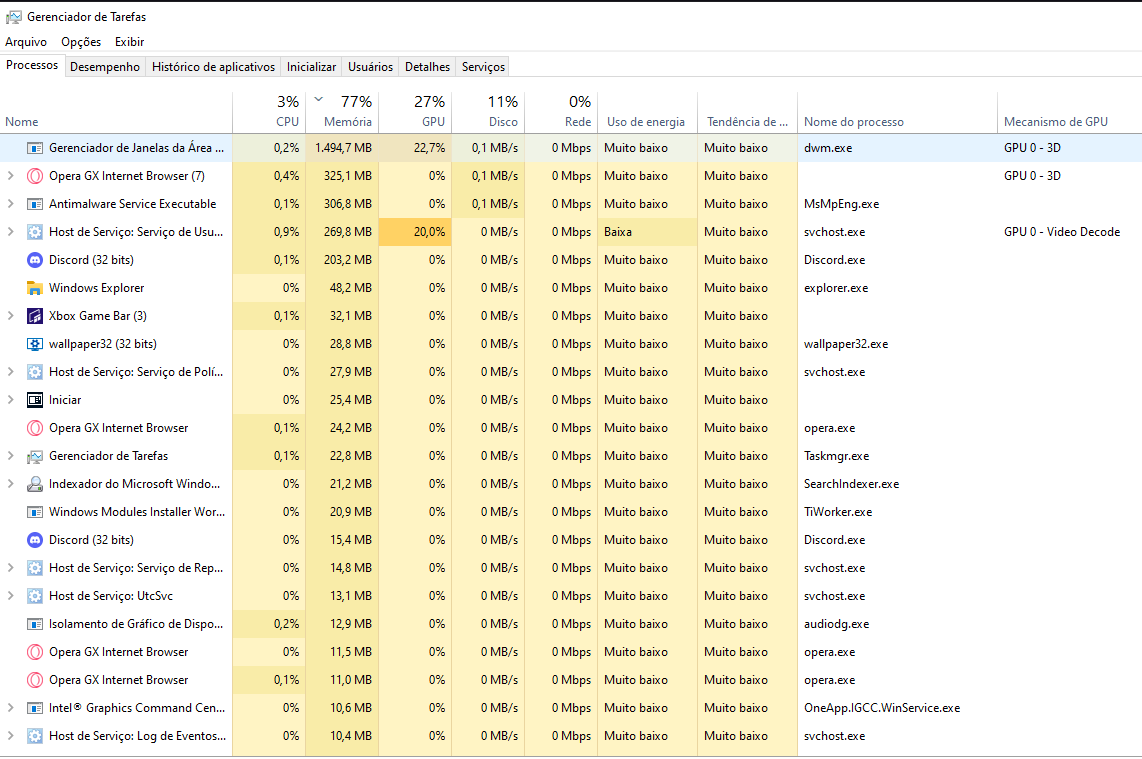Switch to the Inicializar tab
This screenshot has height=759, width=1142.
pos(311,67)
